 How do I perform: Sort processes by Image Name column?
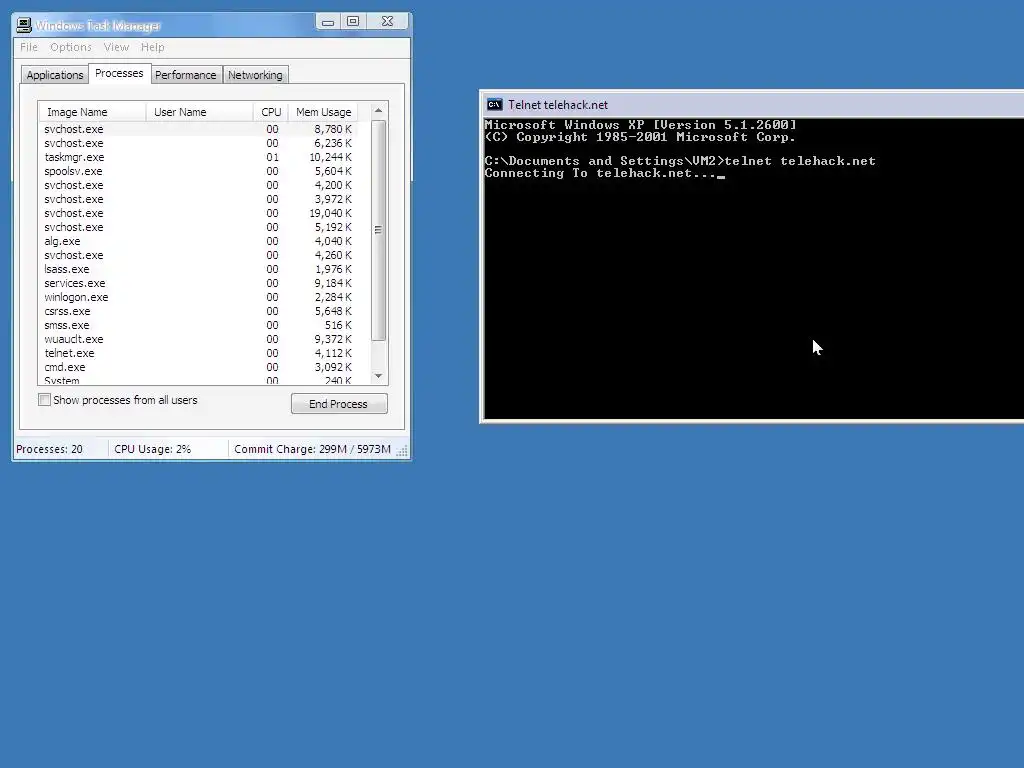click(92, 112)
